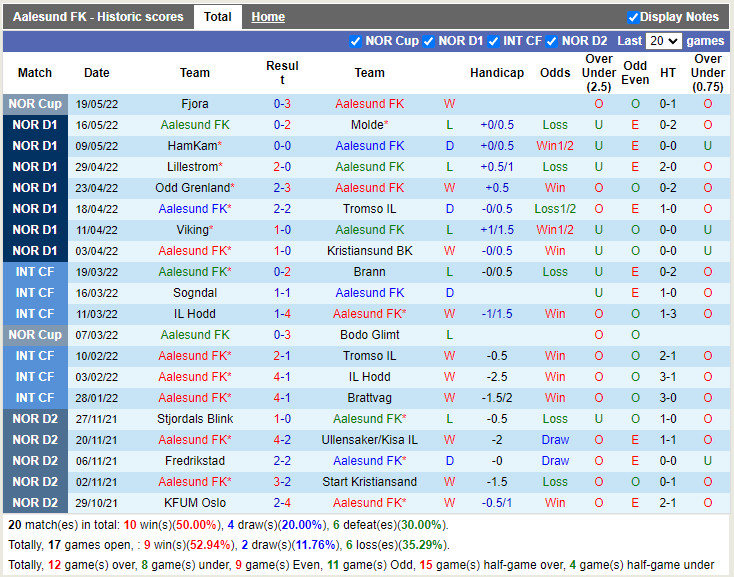Image resolution: width=734 pixels, height=577 pixels.
Task: Select the Total tab
Action: [x=217, y=17]
